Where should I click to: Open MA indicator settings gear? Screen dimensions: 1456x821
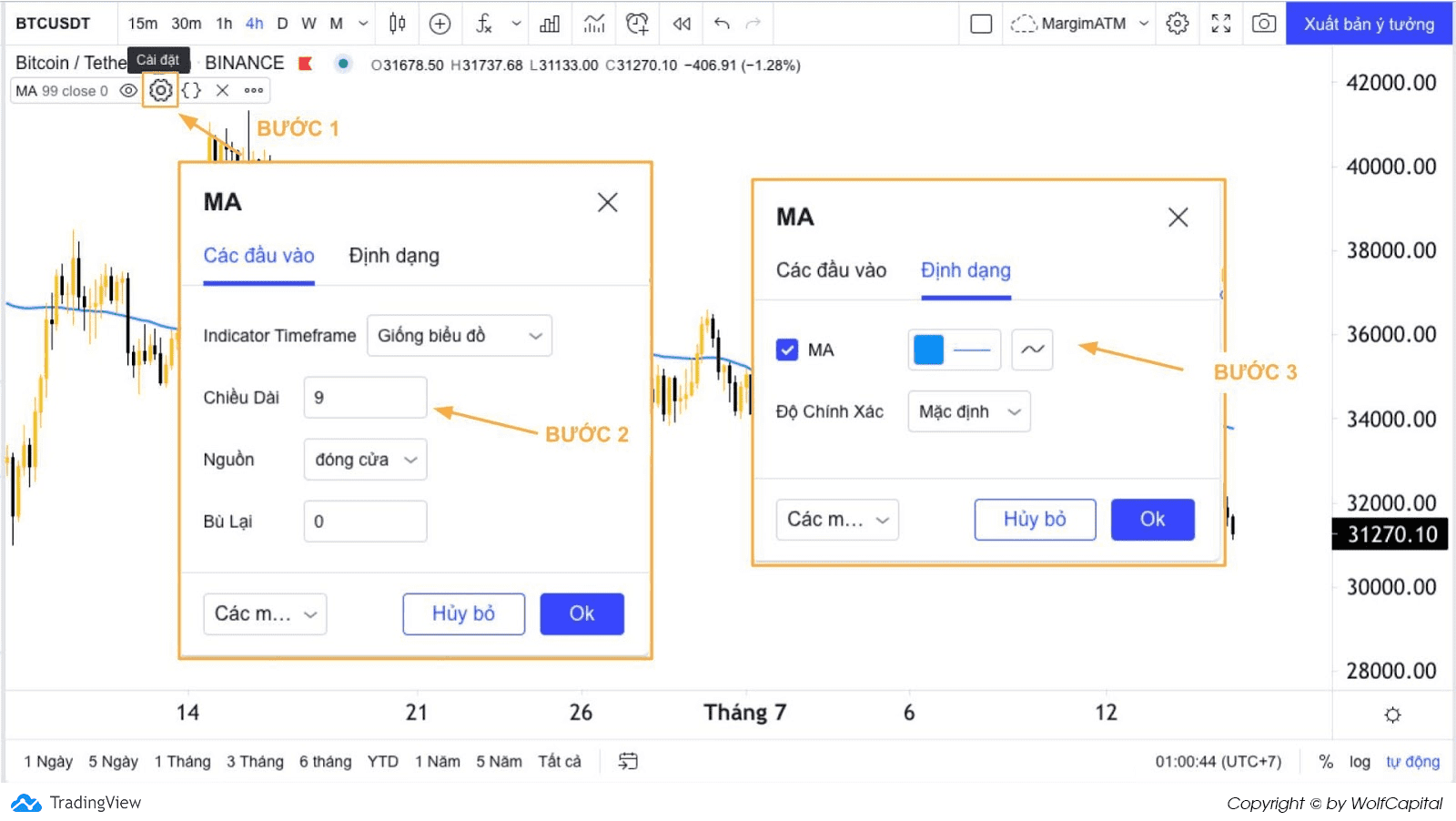160,90
